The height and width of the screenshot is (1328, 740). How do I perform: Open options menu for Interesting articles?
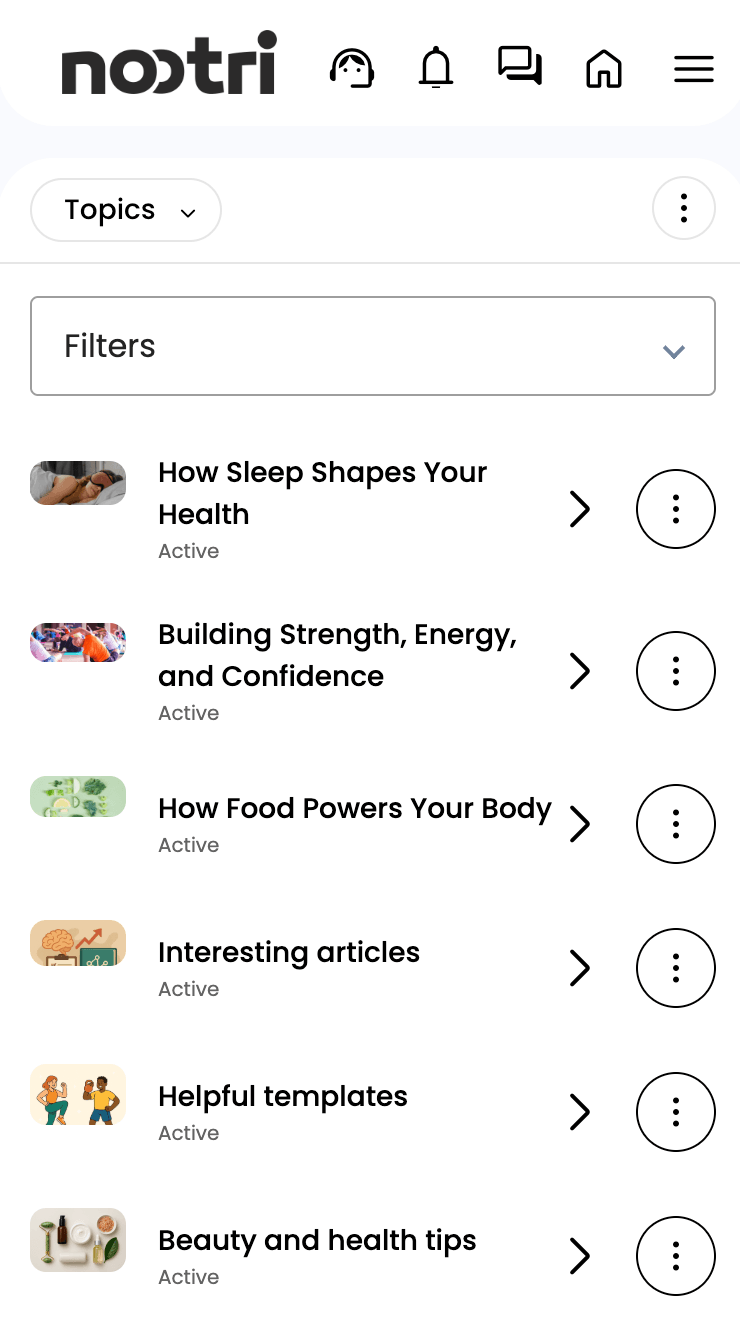point(676,967)
